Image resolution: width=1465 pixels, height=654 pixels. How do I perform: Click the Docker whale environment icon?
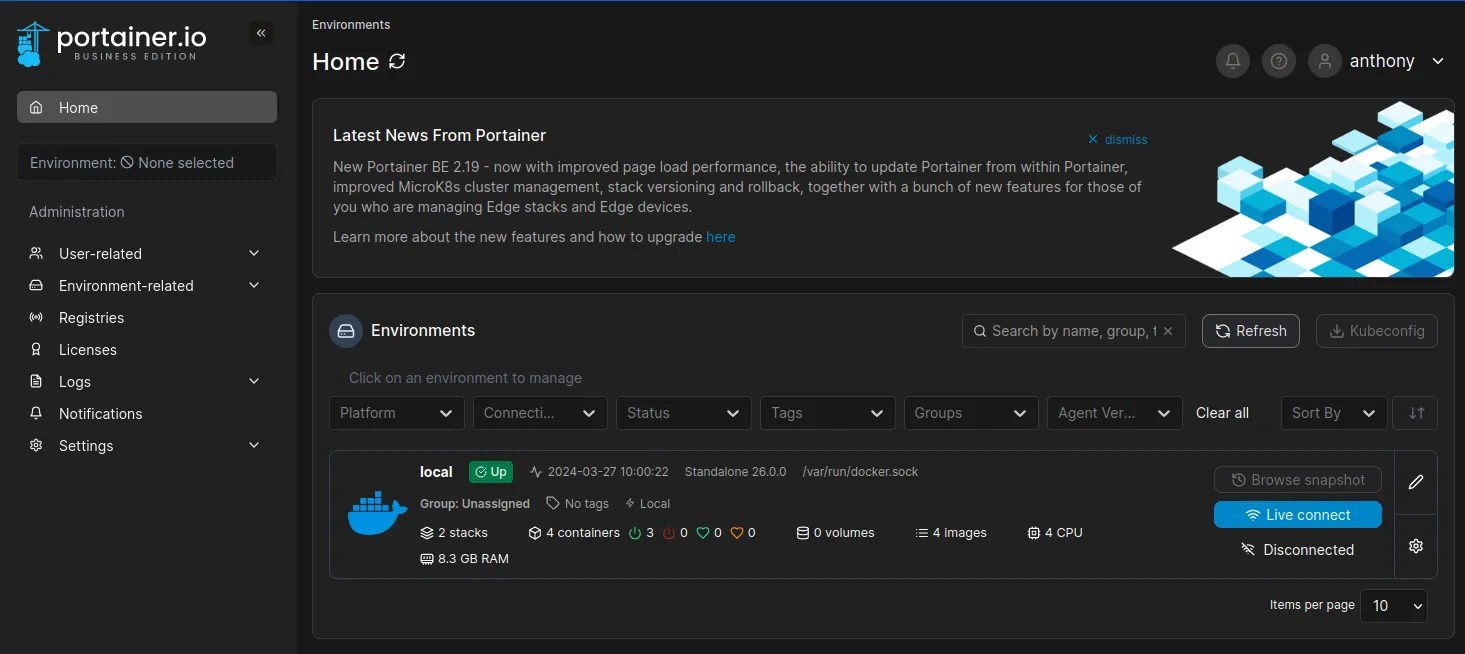click(x=377, y=514)
